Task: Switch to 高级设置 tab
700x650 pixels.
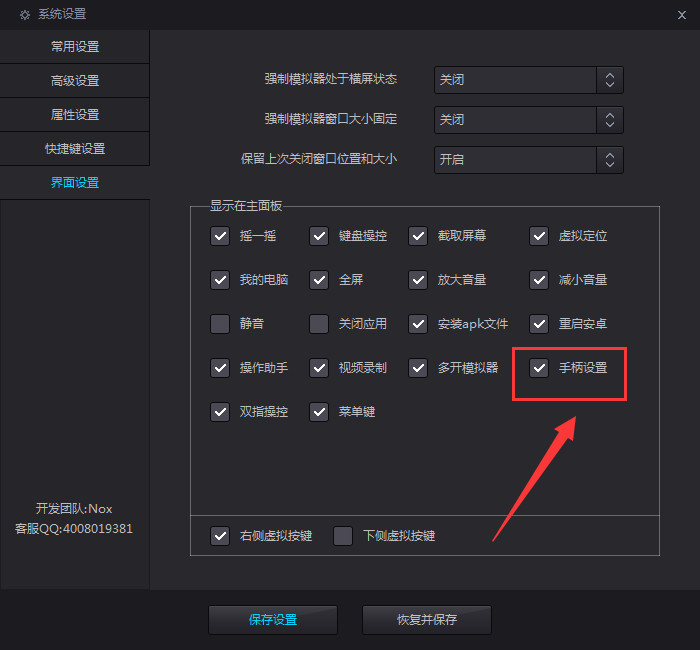Action: [x=75, y=81]
